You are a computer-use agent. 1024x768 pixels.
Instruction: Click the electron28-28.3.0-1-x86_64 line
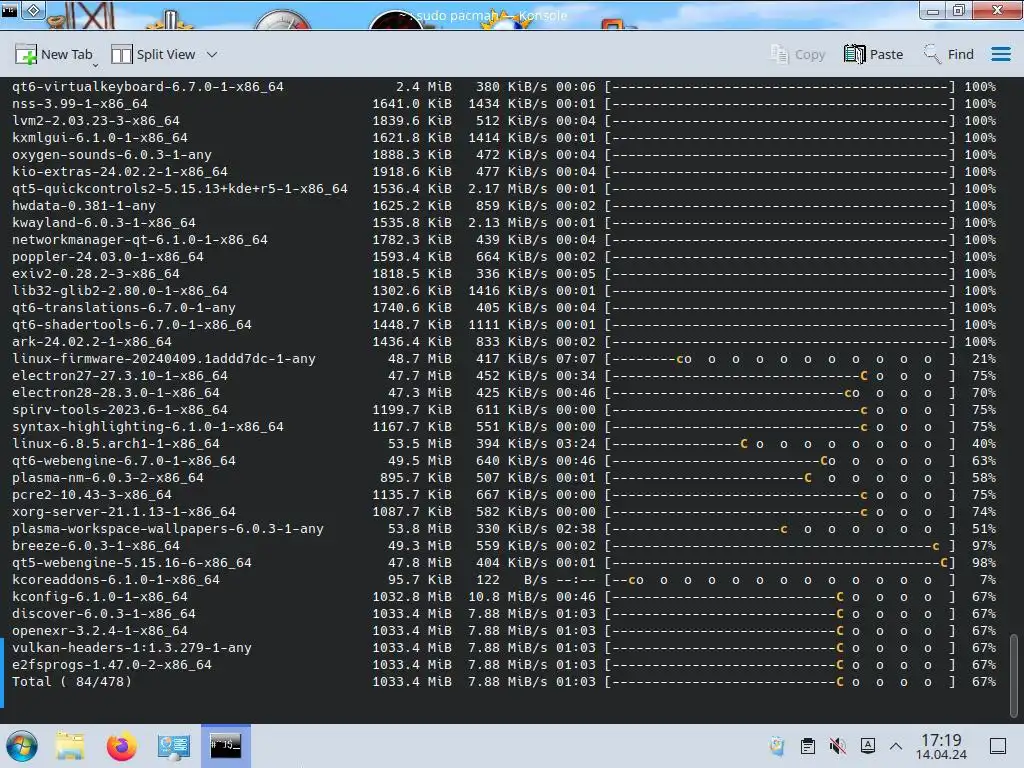(504, 392)
